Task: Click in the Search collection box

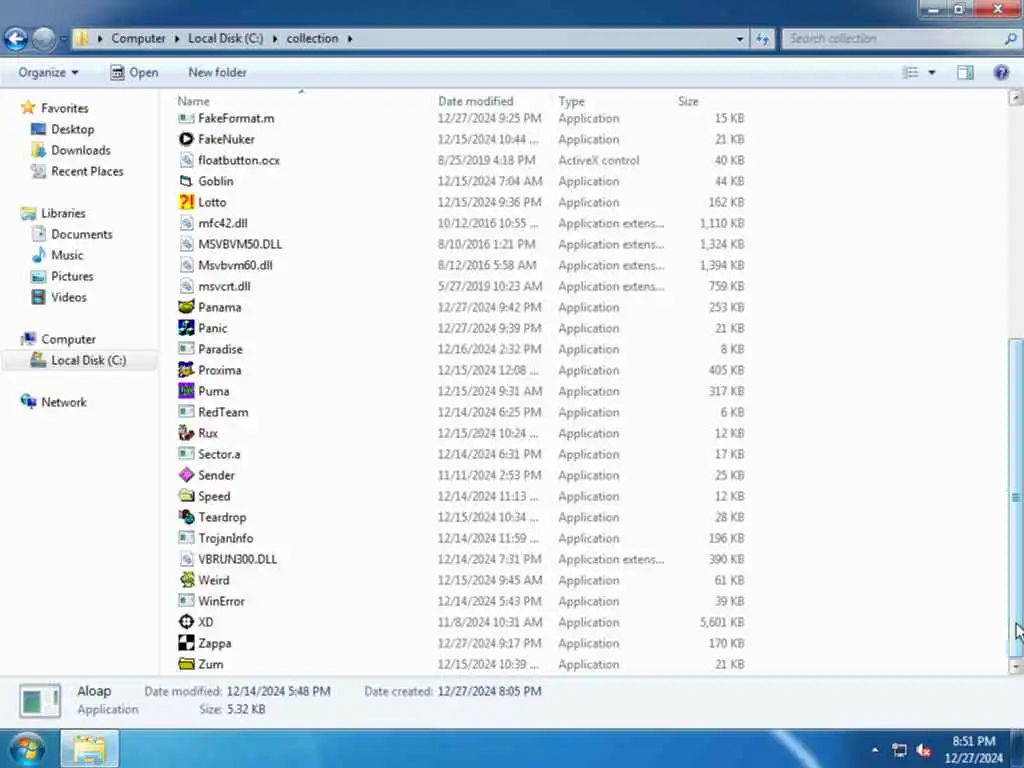Action: click(x=901, y=39)
